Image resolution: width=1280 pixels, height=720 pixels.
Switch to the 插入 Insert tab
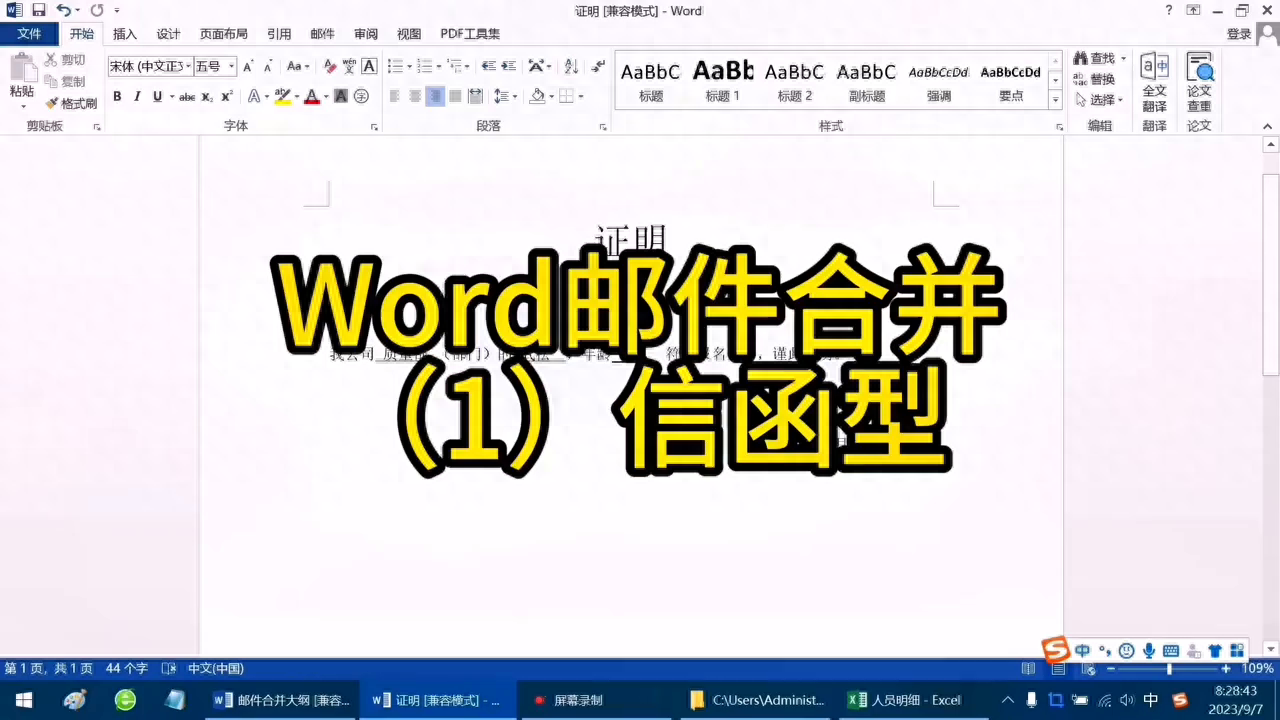coord(125,34)
